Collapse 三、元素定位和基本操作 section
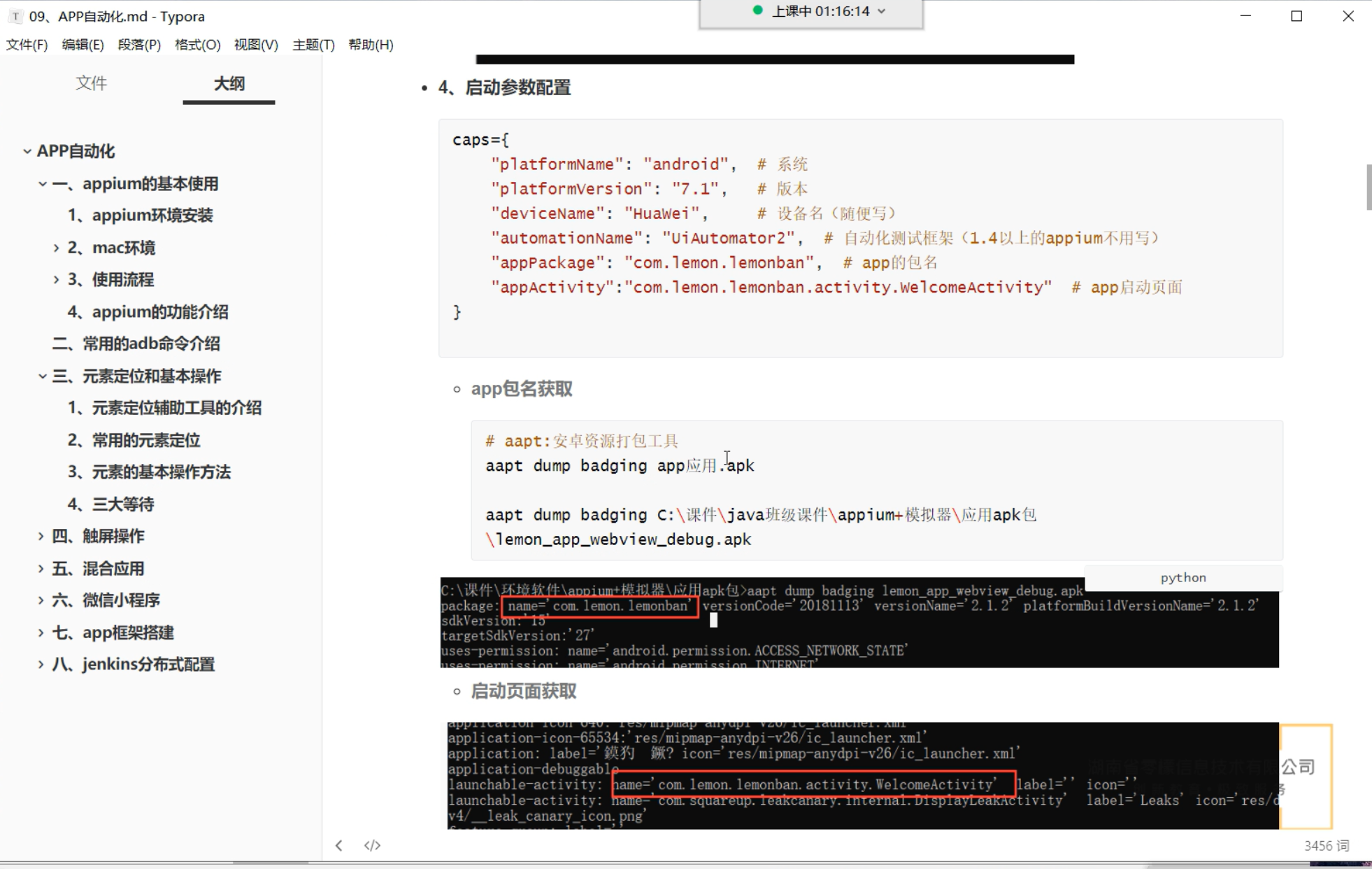Viewport: 1372px width, 869px height. 42,376
